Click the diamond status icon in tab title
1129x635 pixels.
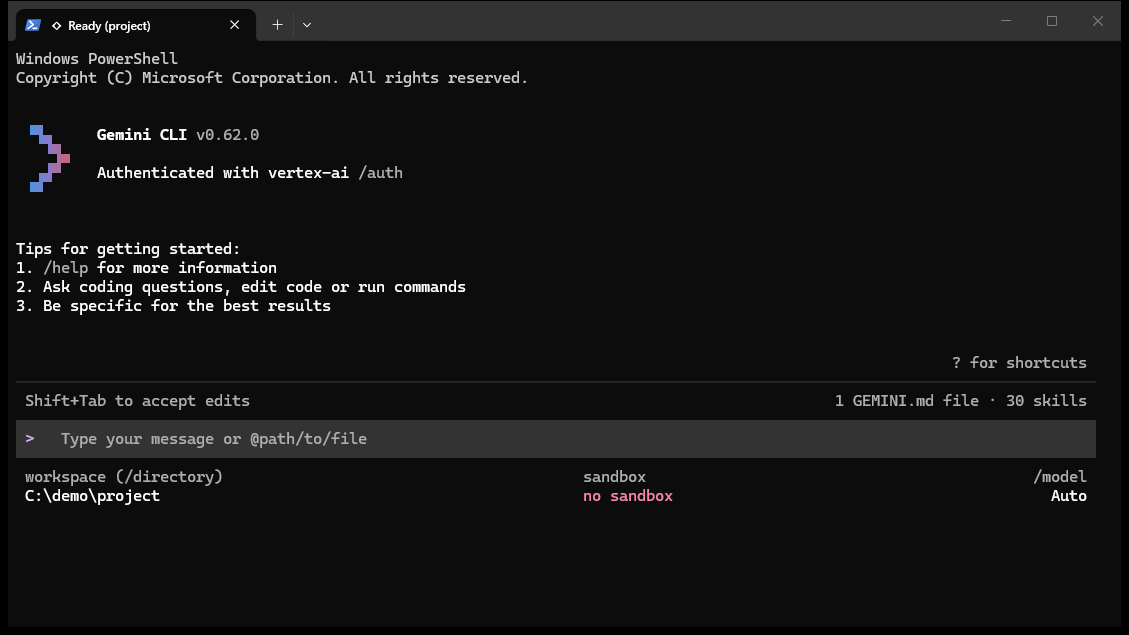click(x=56, y=26)
